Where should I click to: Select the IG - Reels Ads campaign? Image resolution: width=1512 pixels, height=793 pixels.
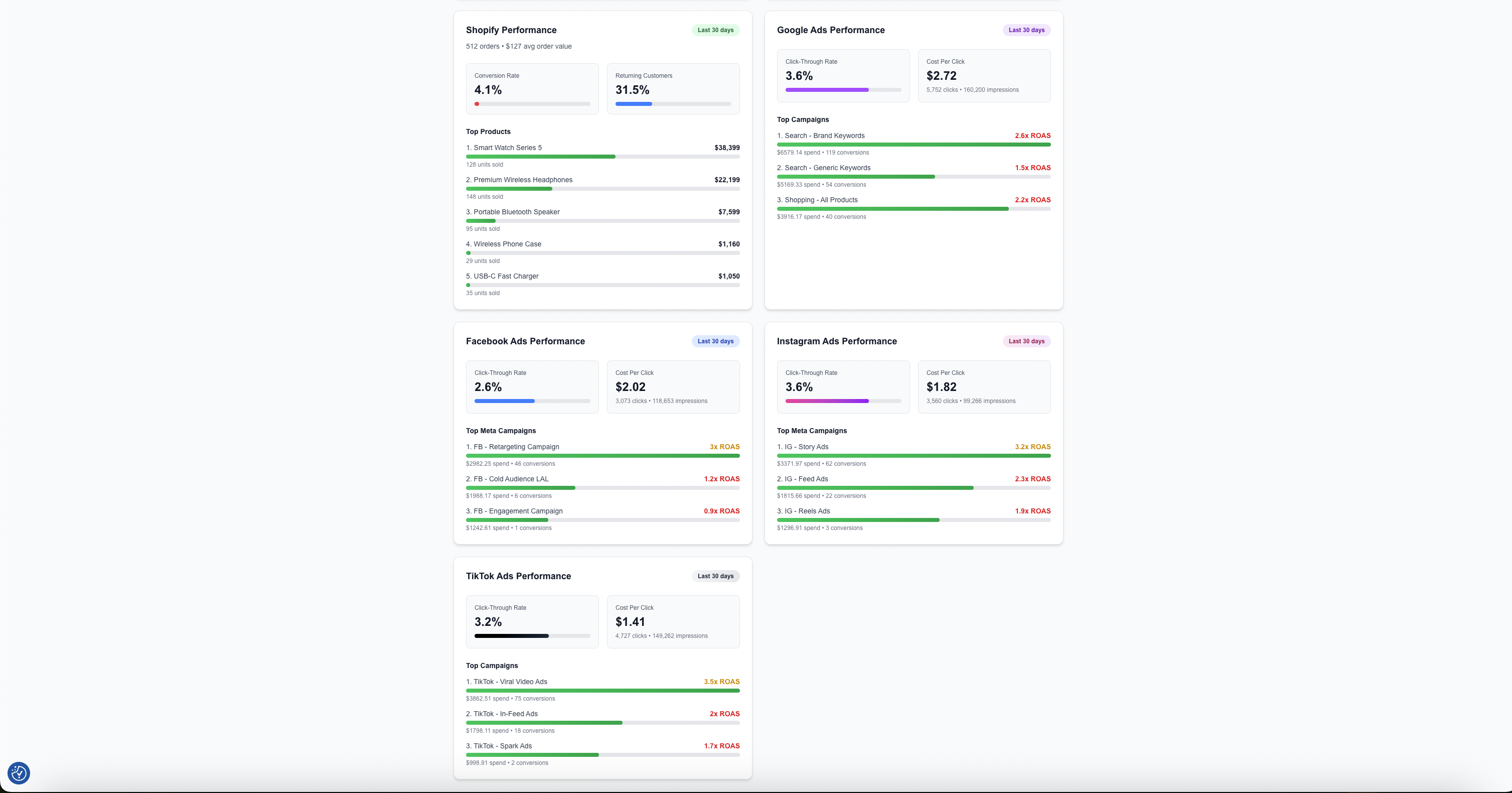[x=804, y=511]
